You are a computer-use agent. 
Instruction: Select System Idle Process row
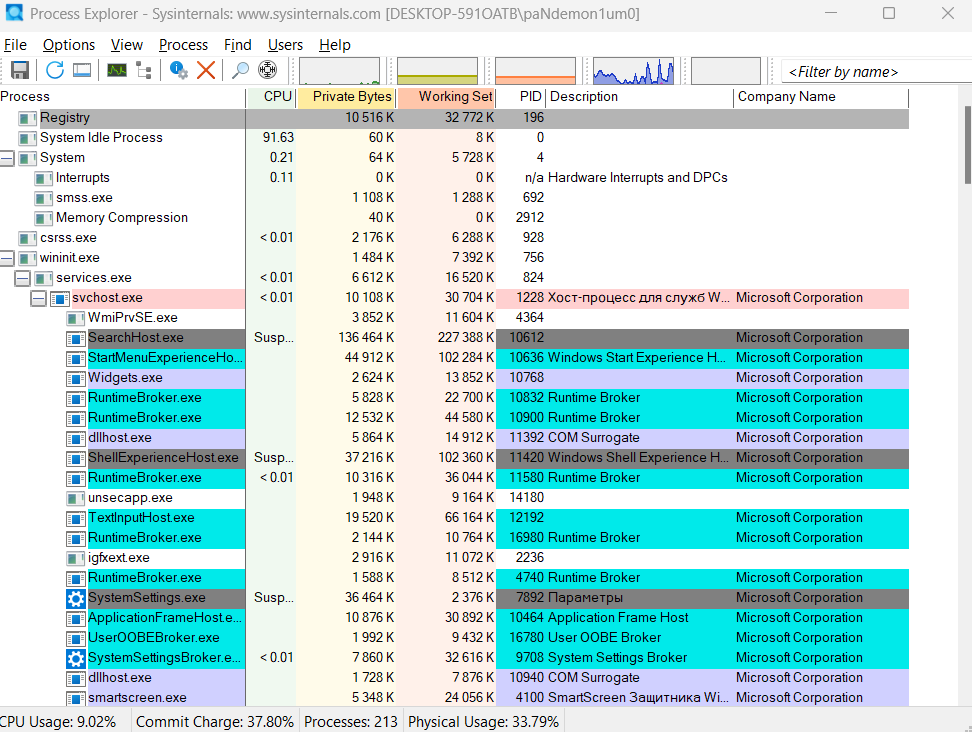[x=454, y=138]
